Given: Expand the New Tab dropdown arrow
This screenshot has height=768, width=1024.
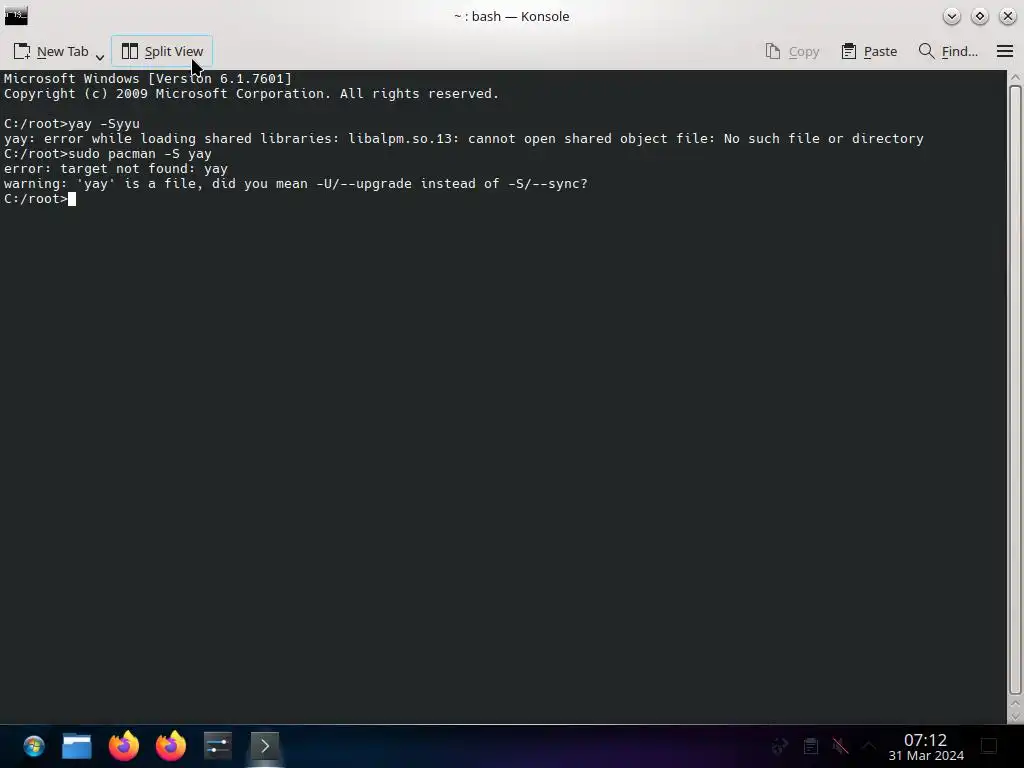Looking at the screenshot, I should [100, 57].
